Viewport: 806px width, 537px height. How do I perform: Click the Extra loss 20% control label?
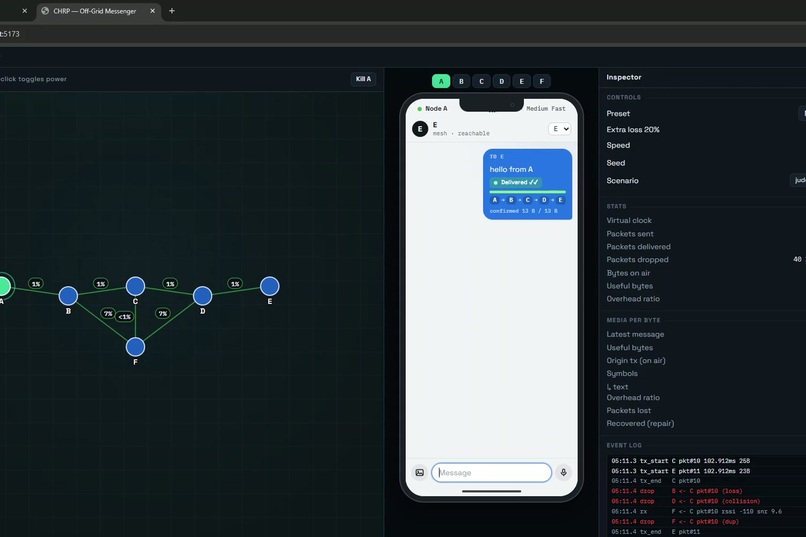[x=633, y=129]
